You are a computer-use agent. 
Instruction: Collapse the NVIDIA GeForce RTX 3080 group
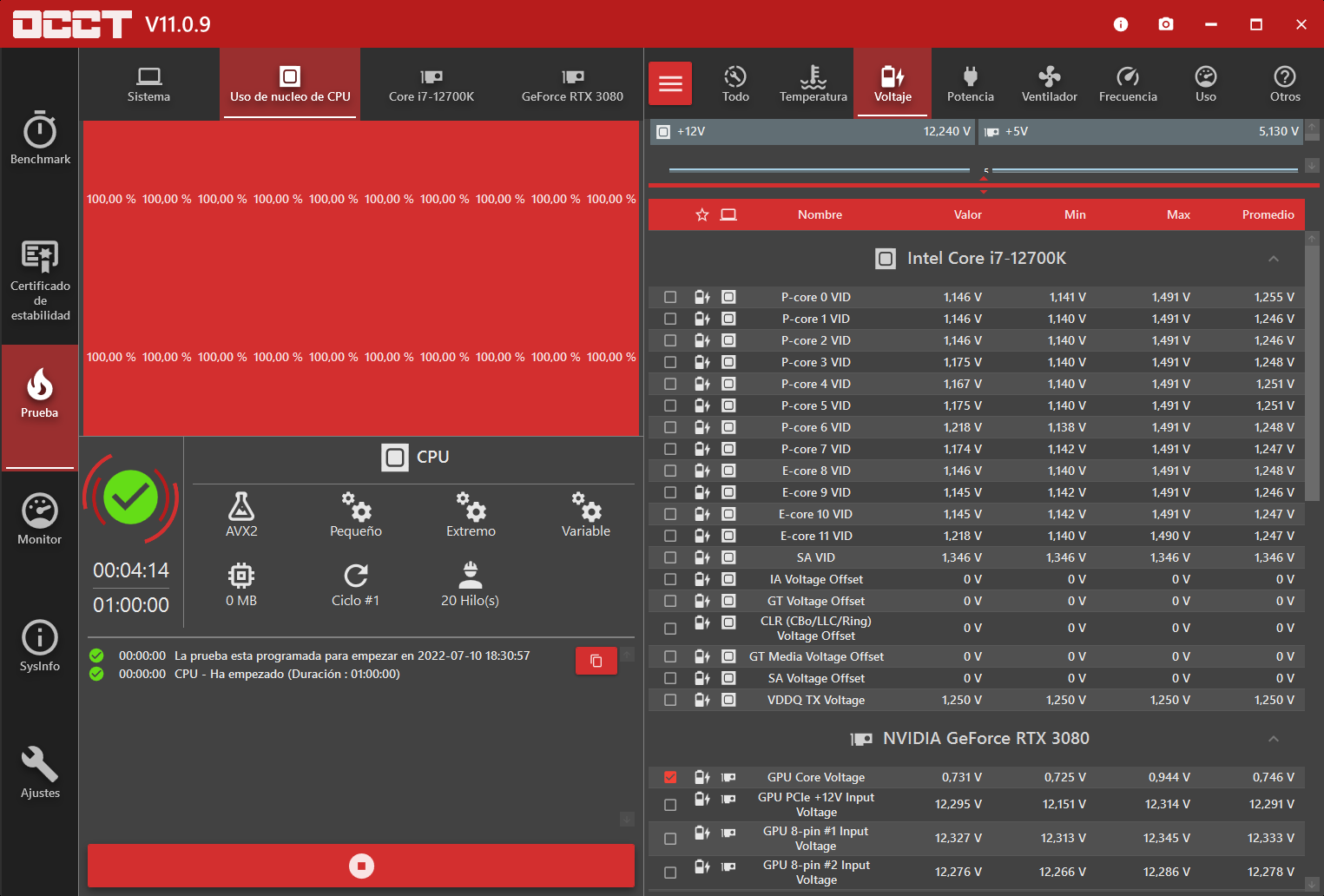click(x=1274, y=739)
